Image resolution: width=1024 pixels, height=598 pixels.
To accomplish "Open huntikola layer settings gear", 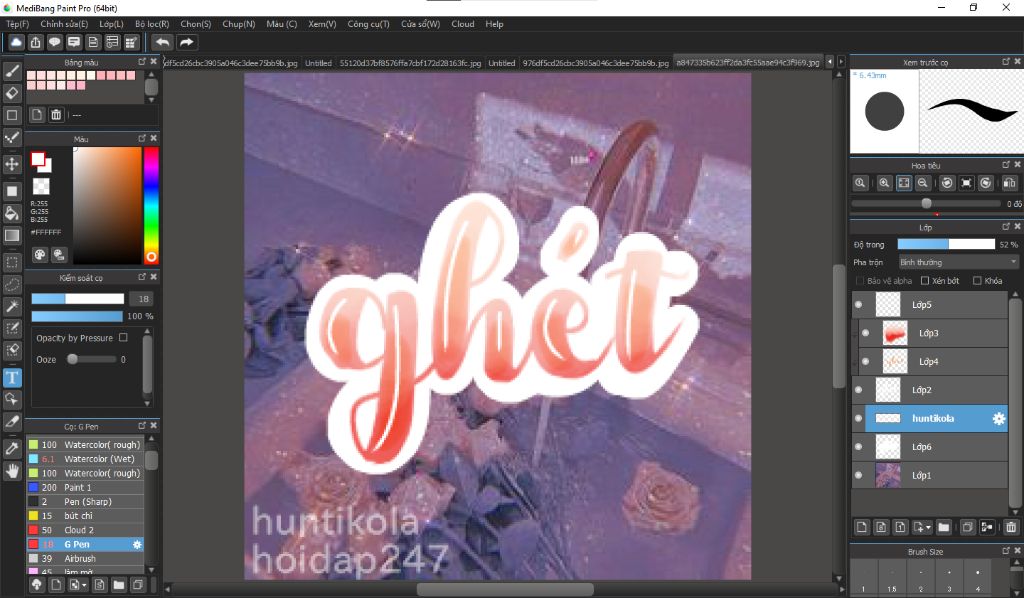I will (x=999, y=418).
